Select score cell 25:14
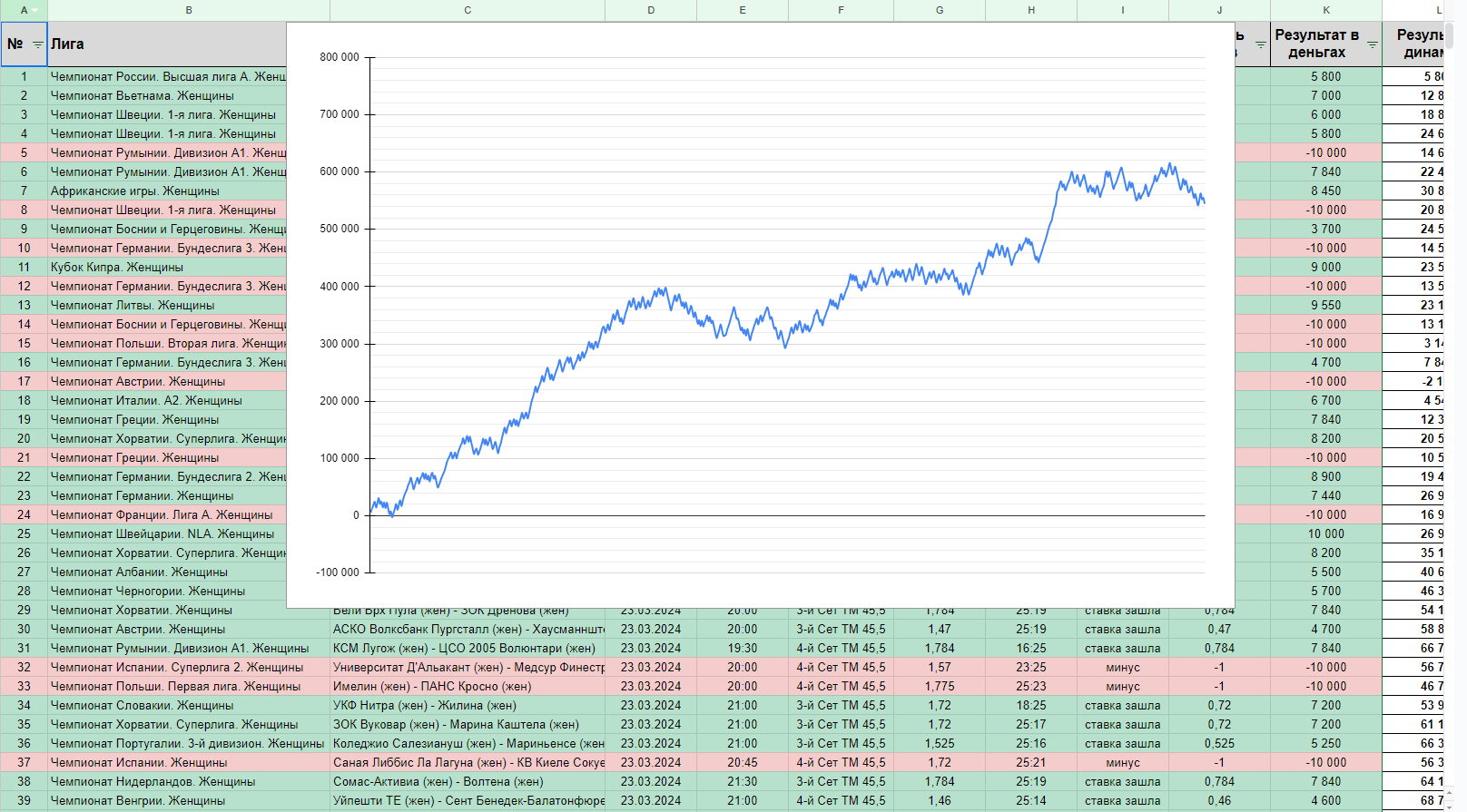Viewport: 1467px width, 812px height. (1031, 800)
